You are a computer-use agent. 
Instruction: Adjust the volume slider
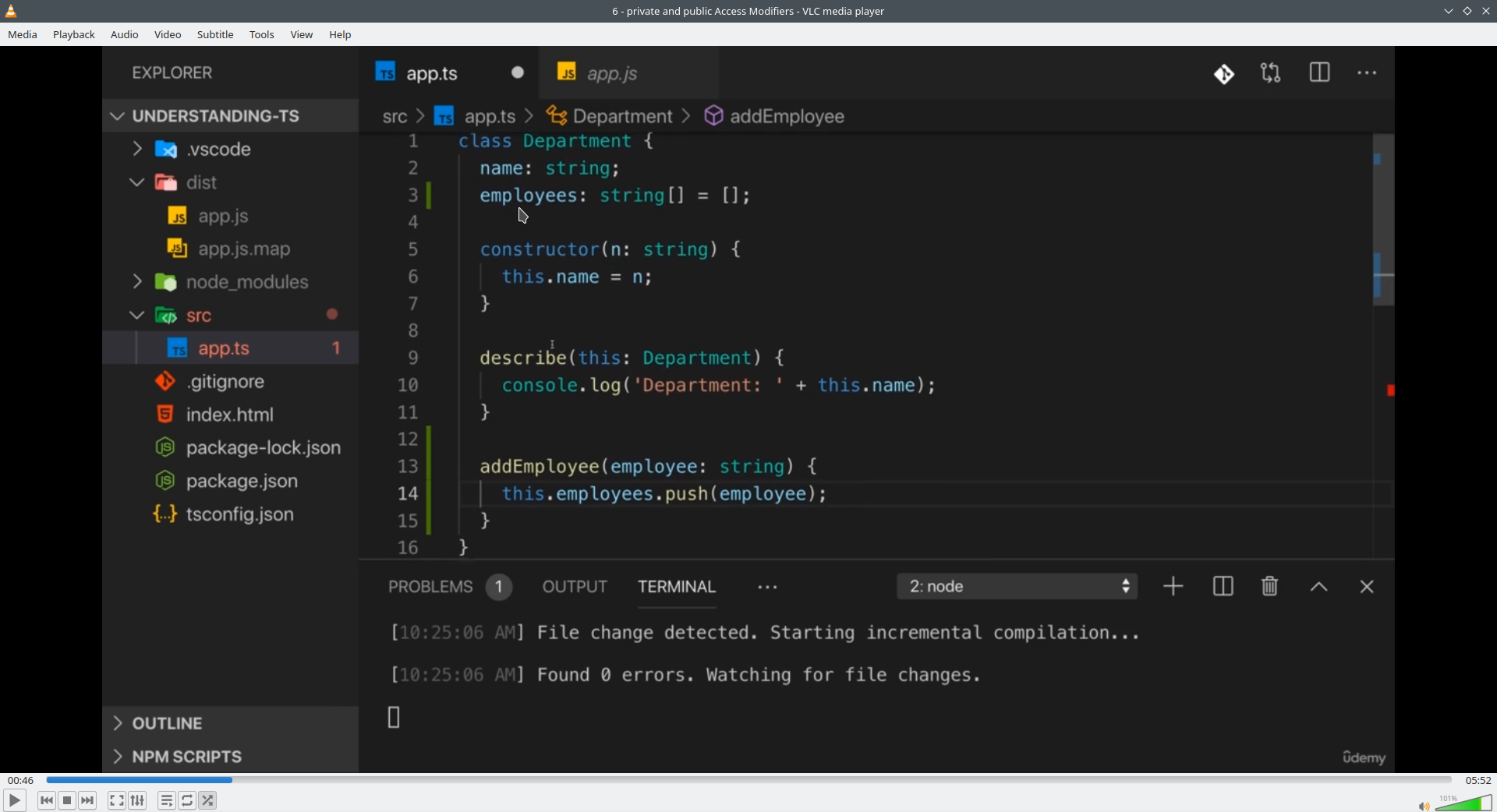(1464, 803)
